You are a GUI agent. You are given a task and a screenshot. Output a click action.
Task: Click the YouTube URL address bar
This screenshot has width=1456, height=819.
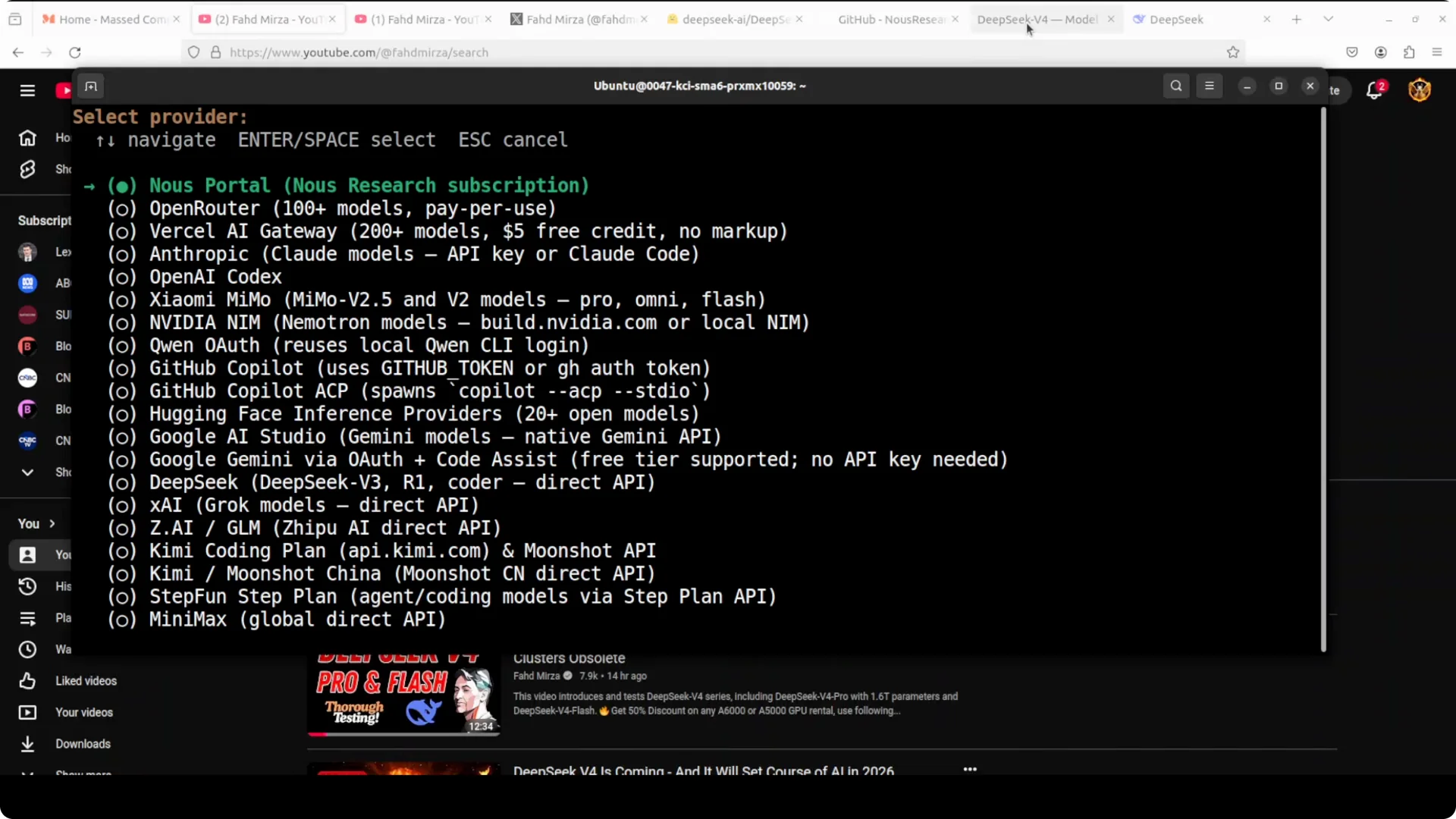pos(713,52)
